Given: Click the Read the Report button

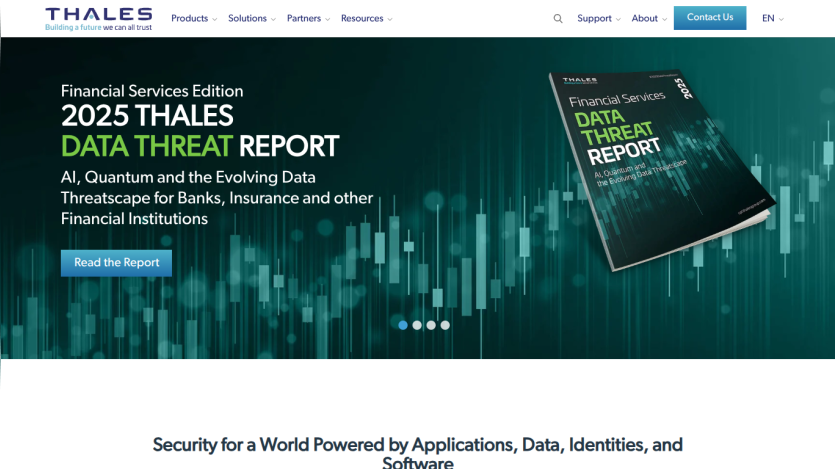Looking at the screenshot, I should pos(116,263).
